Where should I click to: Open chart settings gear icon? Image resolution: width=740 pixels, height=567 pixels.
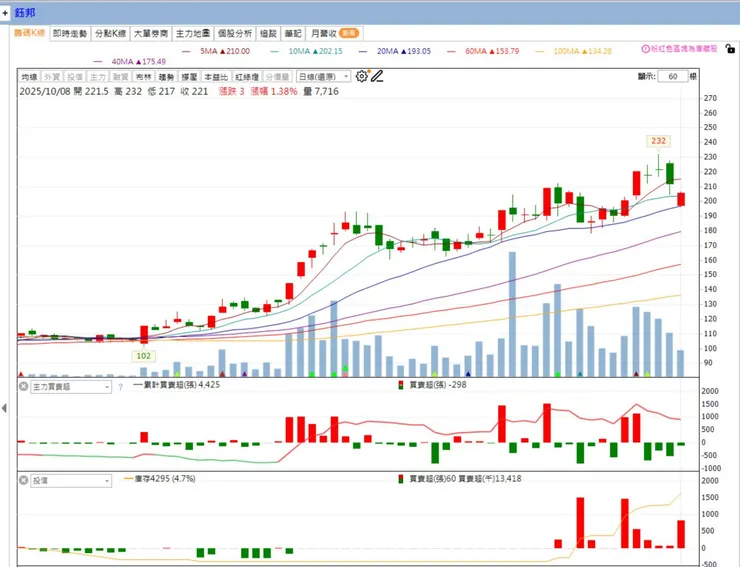(362, 76)
